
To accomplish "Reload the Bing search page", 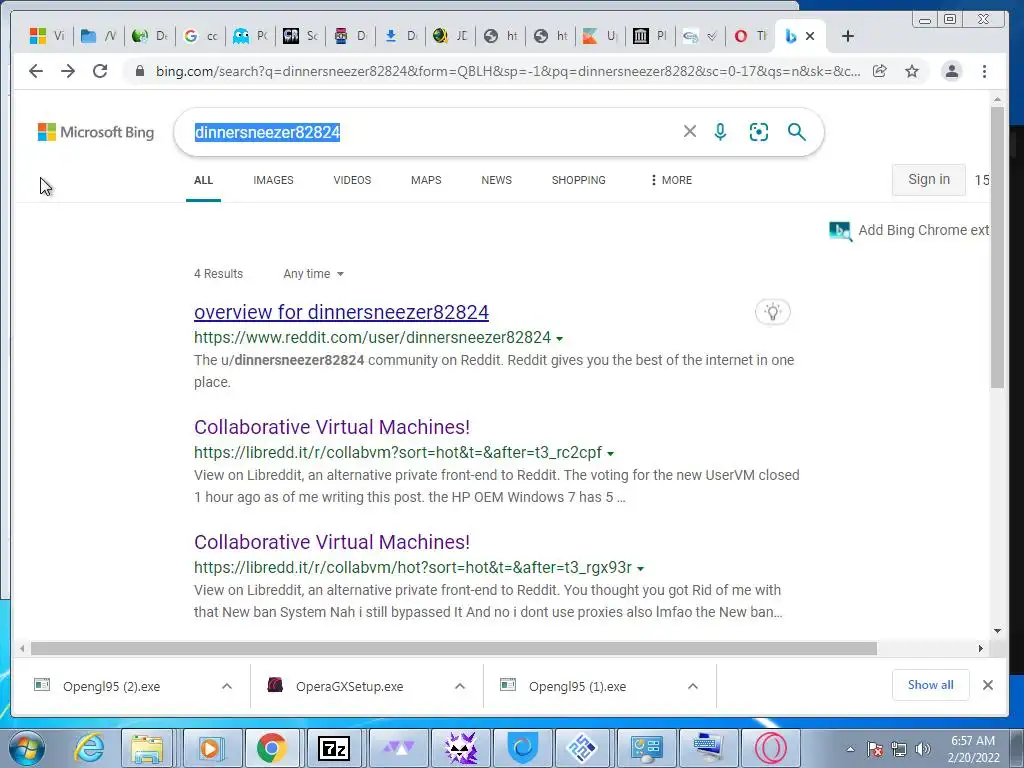I will coord(100,71).
